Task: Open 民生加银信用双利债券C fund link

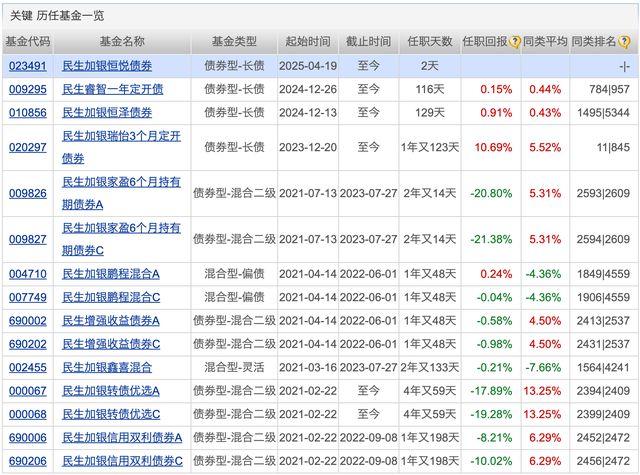Action: pyautogui.click(x=122, y=462)
